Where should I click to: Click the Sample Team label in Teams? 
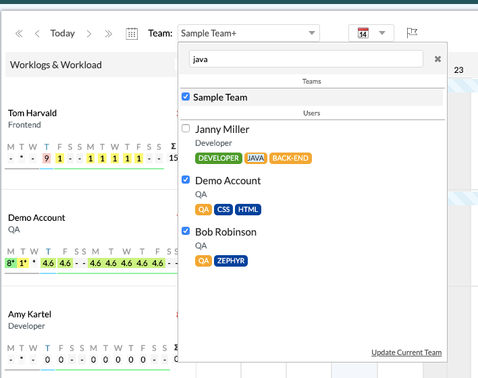click(x=220, y=97)
